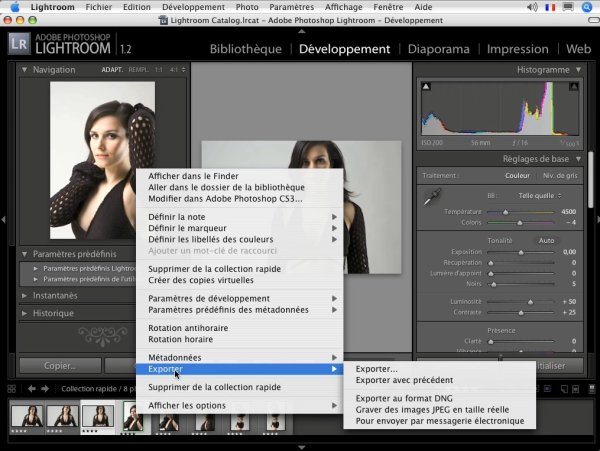Switch to Bibliothèque module
This screenshot has height=451, width=600.
tap(246, 49)
